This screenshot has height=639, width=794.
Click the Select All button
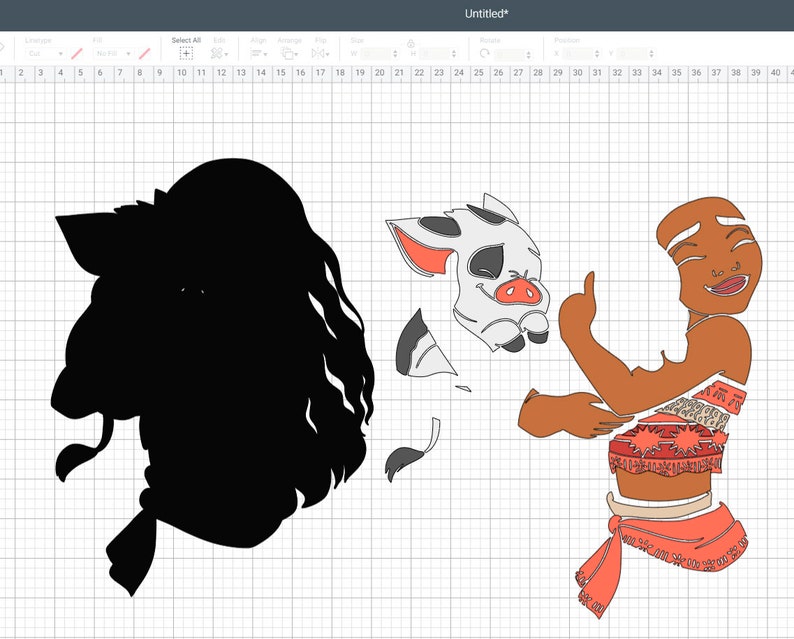(x=186, y=49)
